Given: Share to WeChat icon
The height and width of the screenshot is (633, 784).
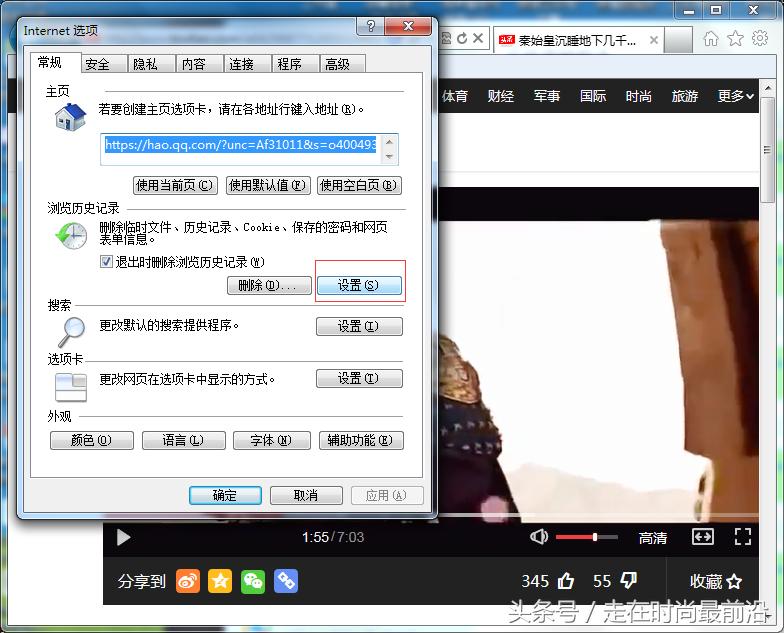Looking at the screenshot, I should (253, 581).
